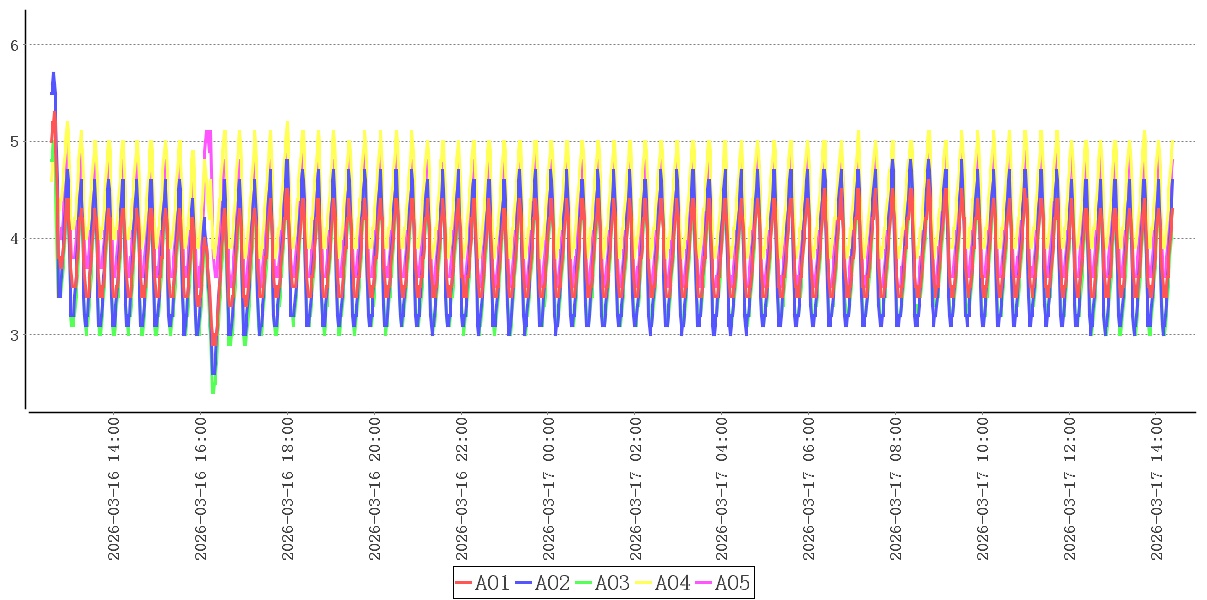Click the yellow A04 legend line swatch
Screen dimensions: 1207x600
[x=644, y=583]
